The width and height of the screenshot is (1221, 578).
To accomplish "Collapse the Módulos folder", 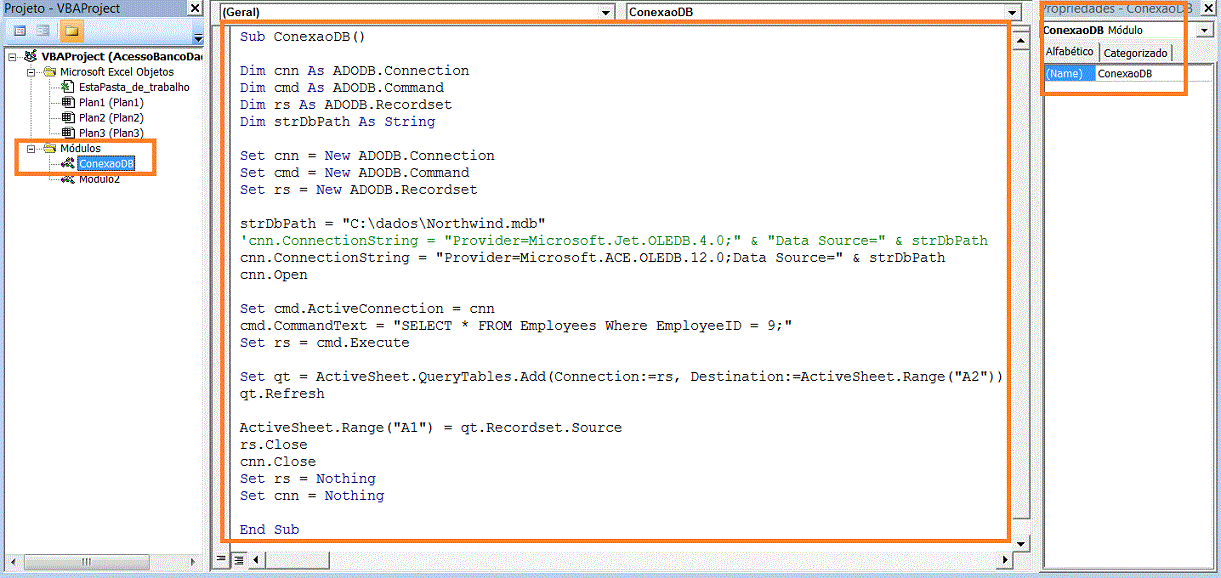I will click(32, 148).
